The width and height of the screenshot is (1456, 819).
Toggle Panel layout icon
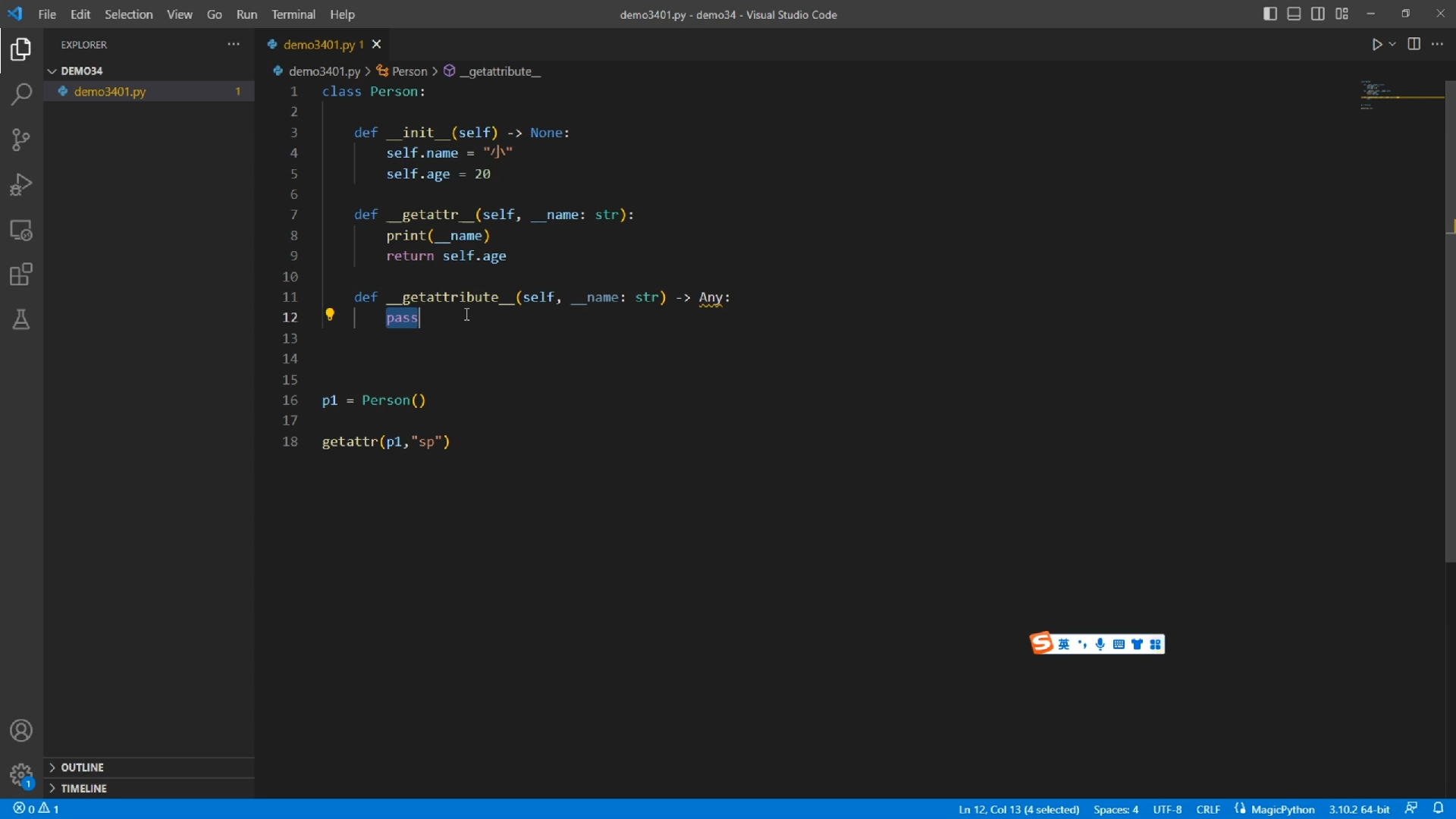coord(1294,14)
